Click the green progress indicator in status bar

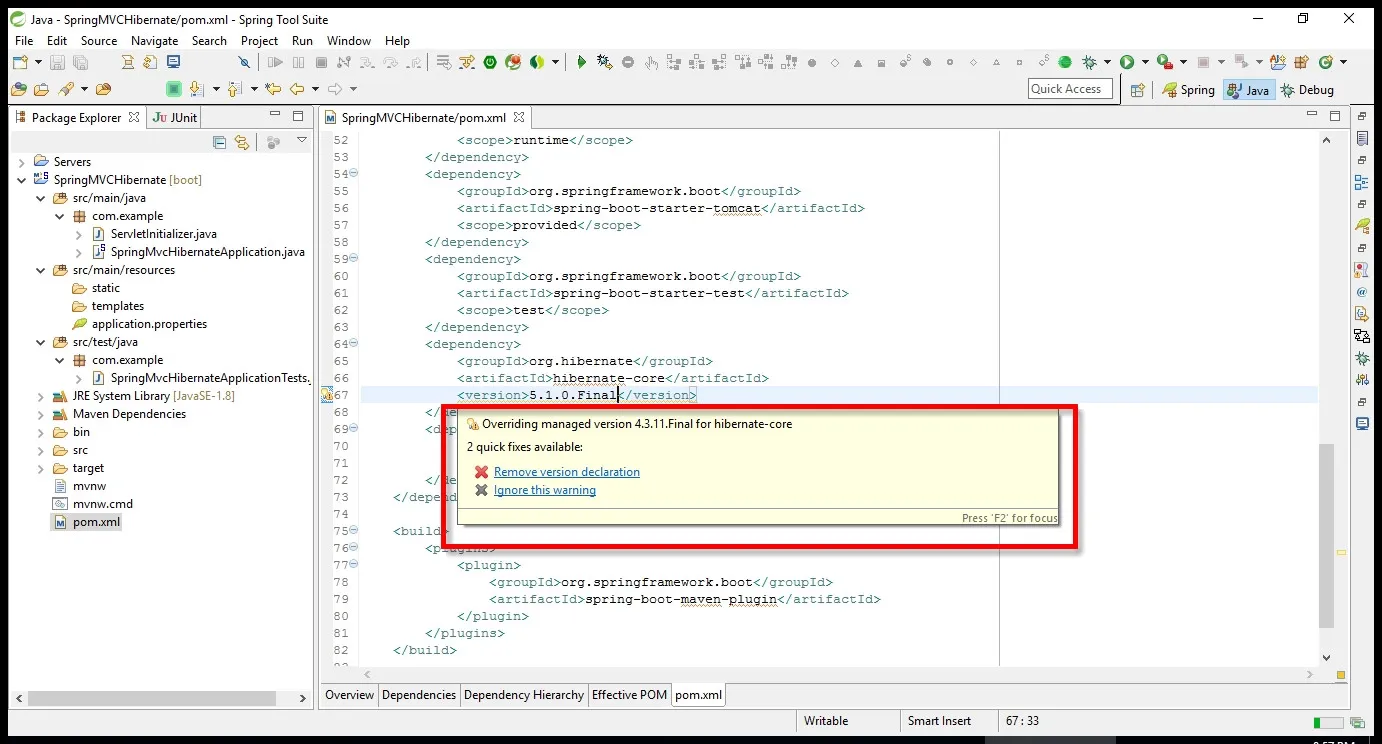[x=1328, y=722]
